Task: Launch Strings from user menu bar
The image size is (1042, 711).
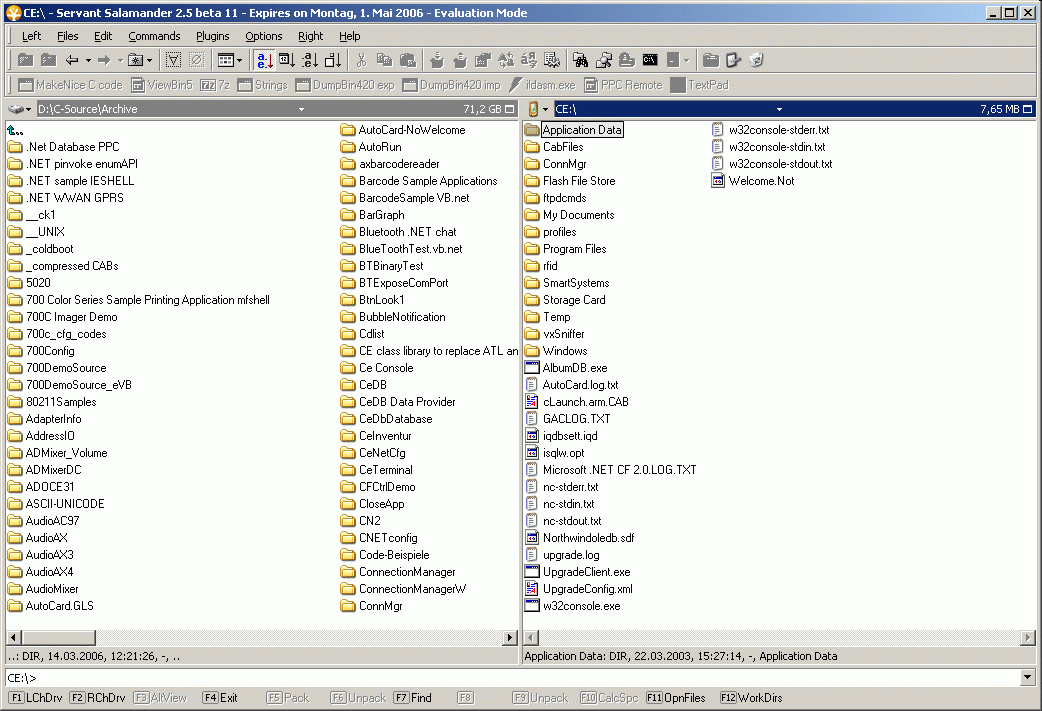Action: [263, 85]
